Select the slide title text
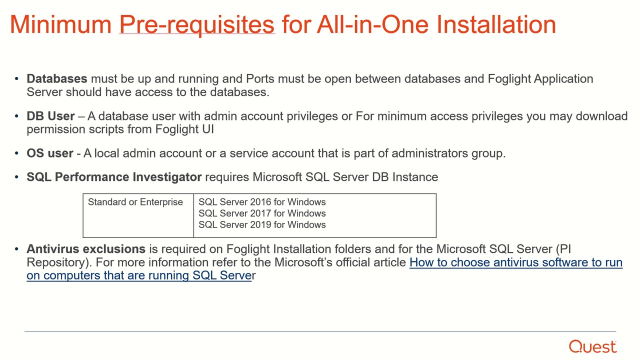The width and height of the screenshot is (640, 360). click(x=283, y=24)
